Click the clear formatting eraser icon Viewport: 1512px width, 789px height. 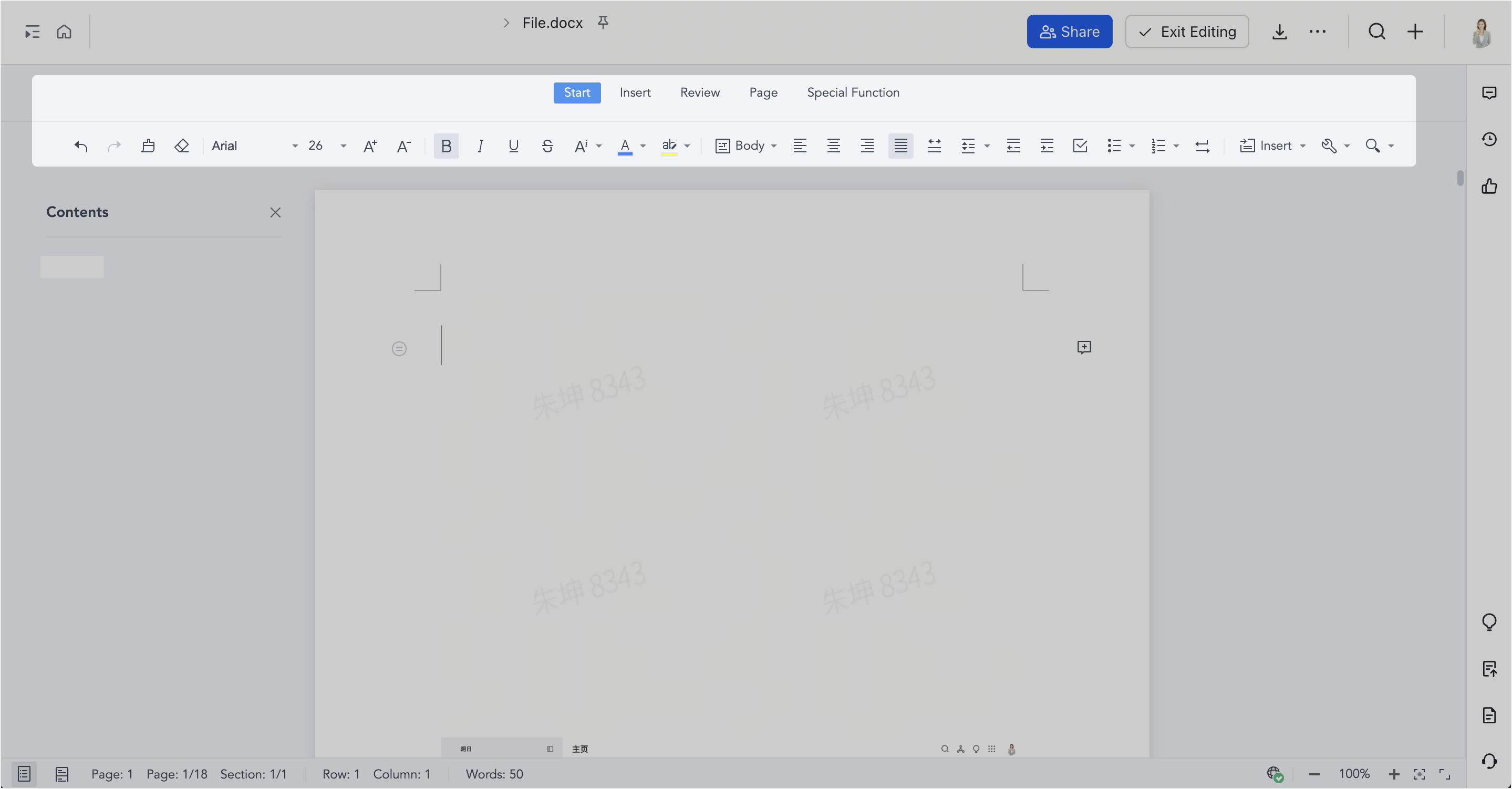pos(182,146)
